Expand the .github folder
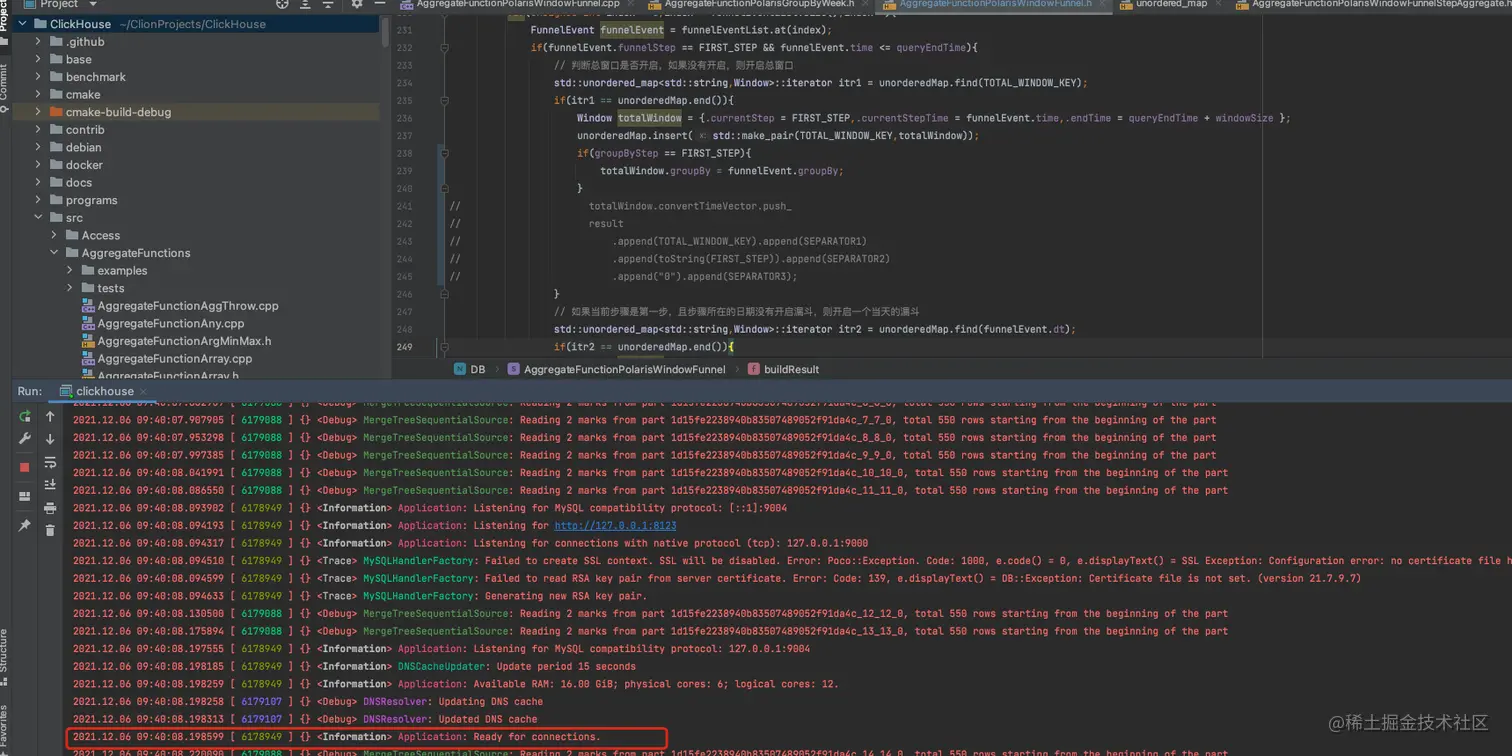Screen dimensions: 1512x756 [x=38, y=42]
